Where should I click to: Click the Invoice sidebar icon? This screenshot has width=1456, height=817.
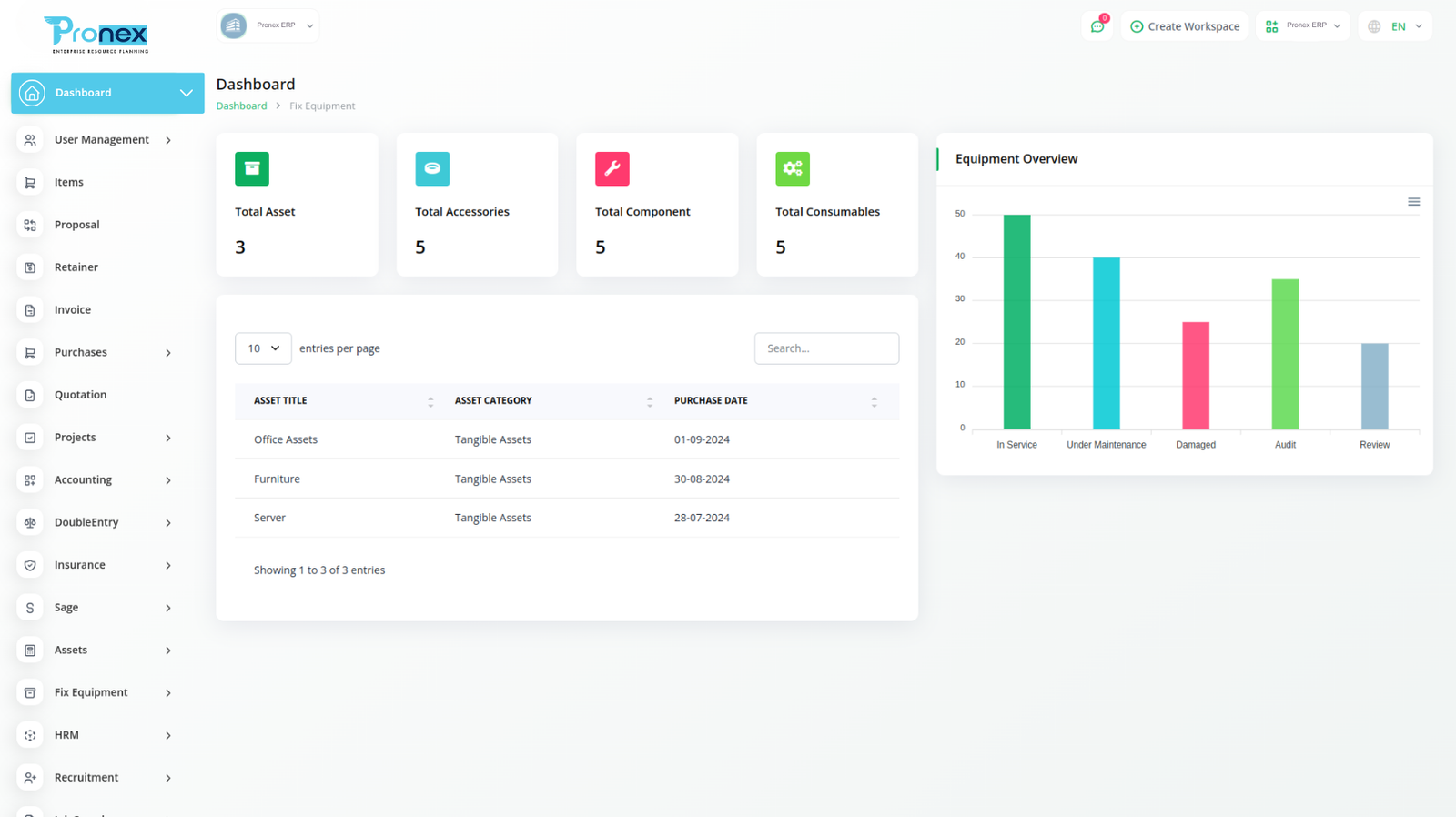click(30, 310)
